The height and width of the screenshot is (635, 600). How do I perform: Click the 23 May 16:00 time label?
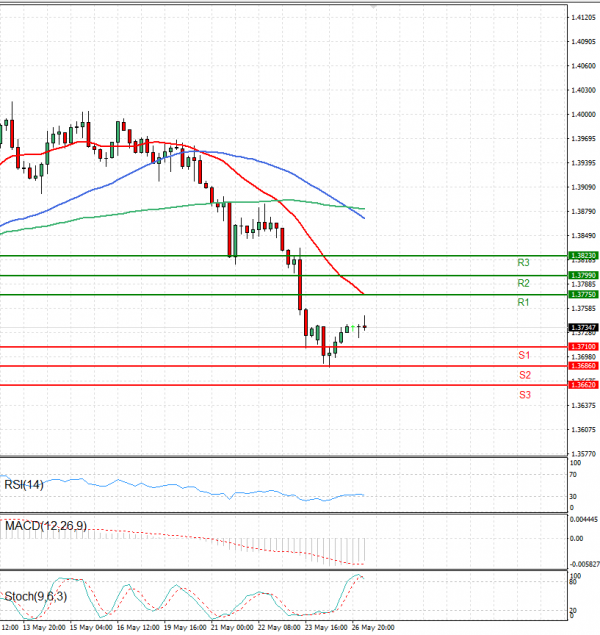326,627
